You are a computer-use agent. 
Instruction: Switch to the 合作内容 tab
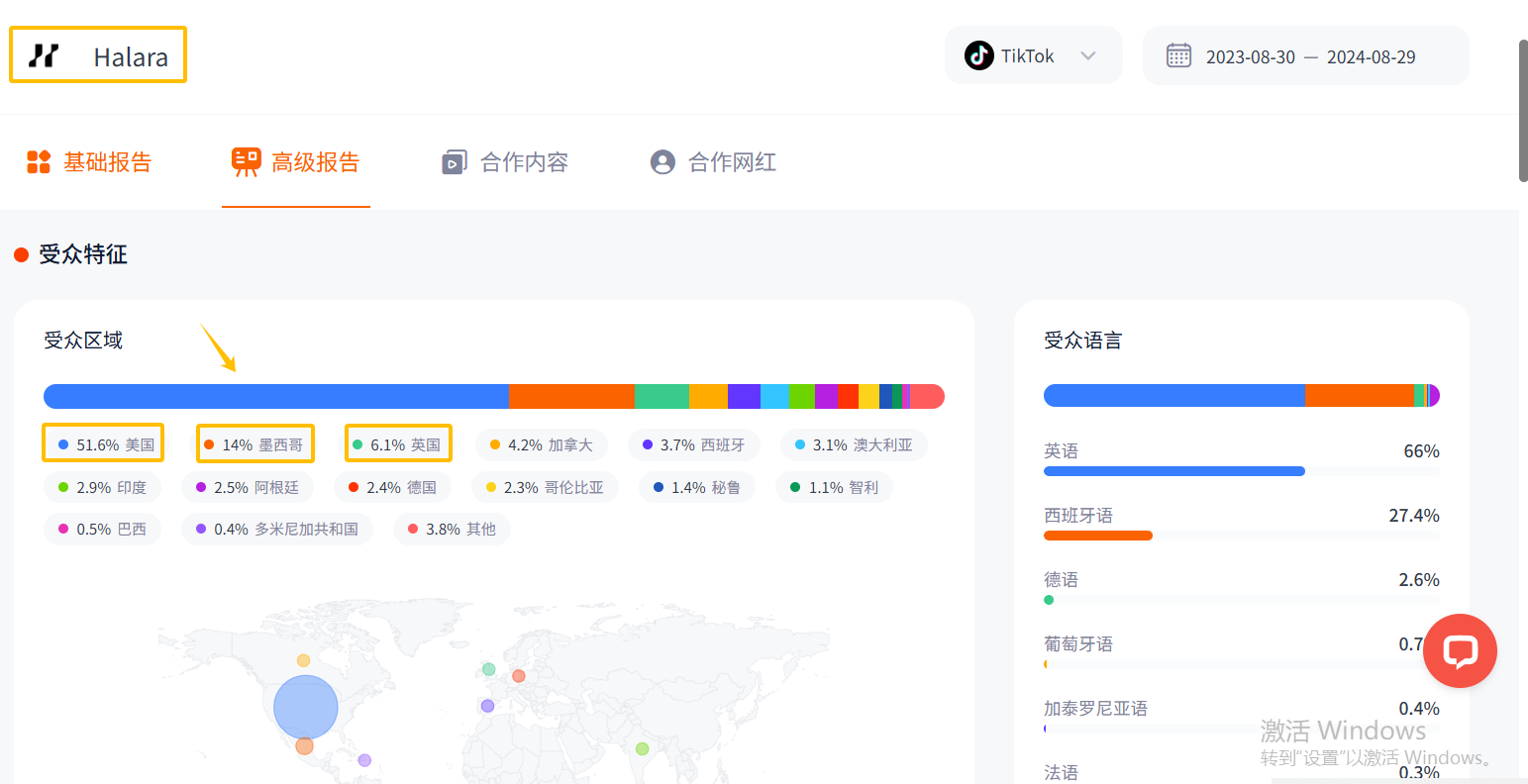(523, 162)
